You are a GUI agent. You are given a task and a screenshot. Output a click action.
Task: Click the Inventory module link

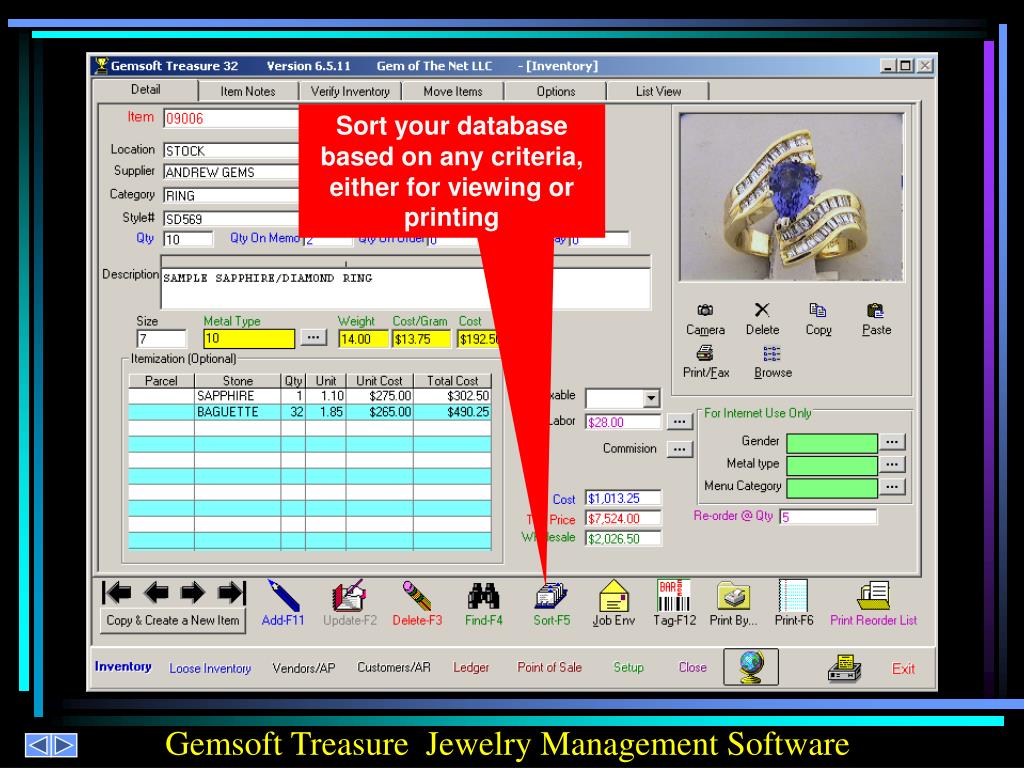(x=123, y=667)
